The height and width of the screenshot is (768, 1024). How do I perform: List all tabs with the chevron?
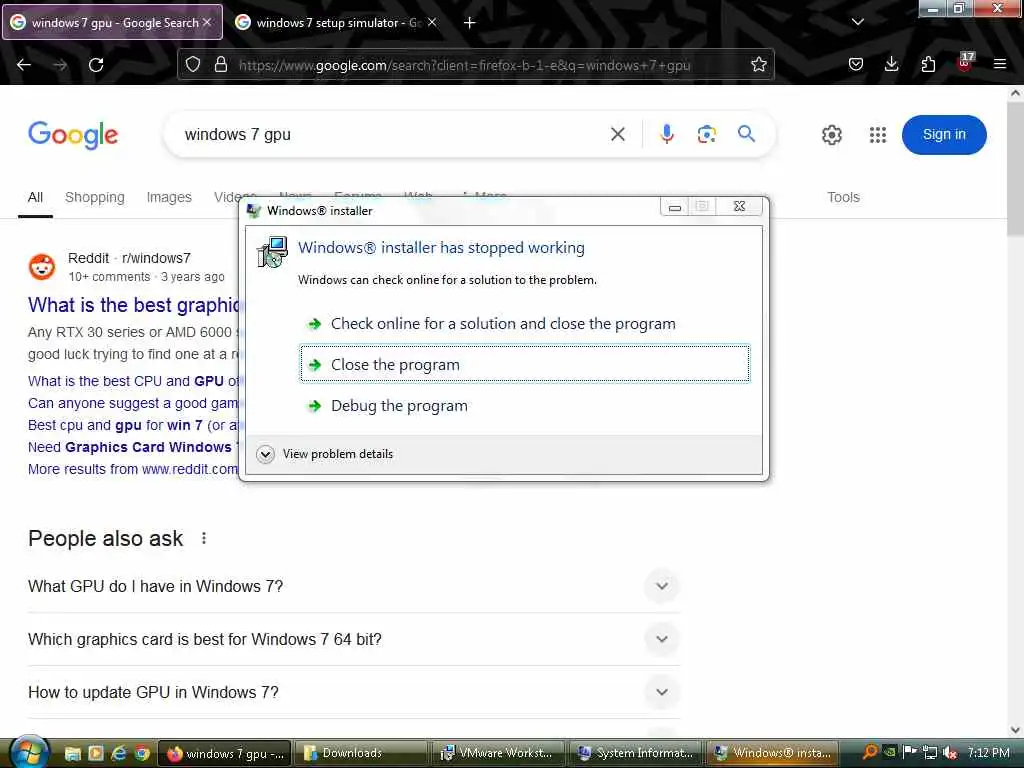(857, 22)
